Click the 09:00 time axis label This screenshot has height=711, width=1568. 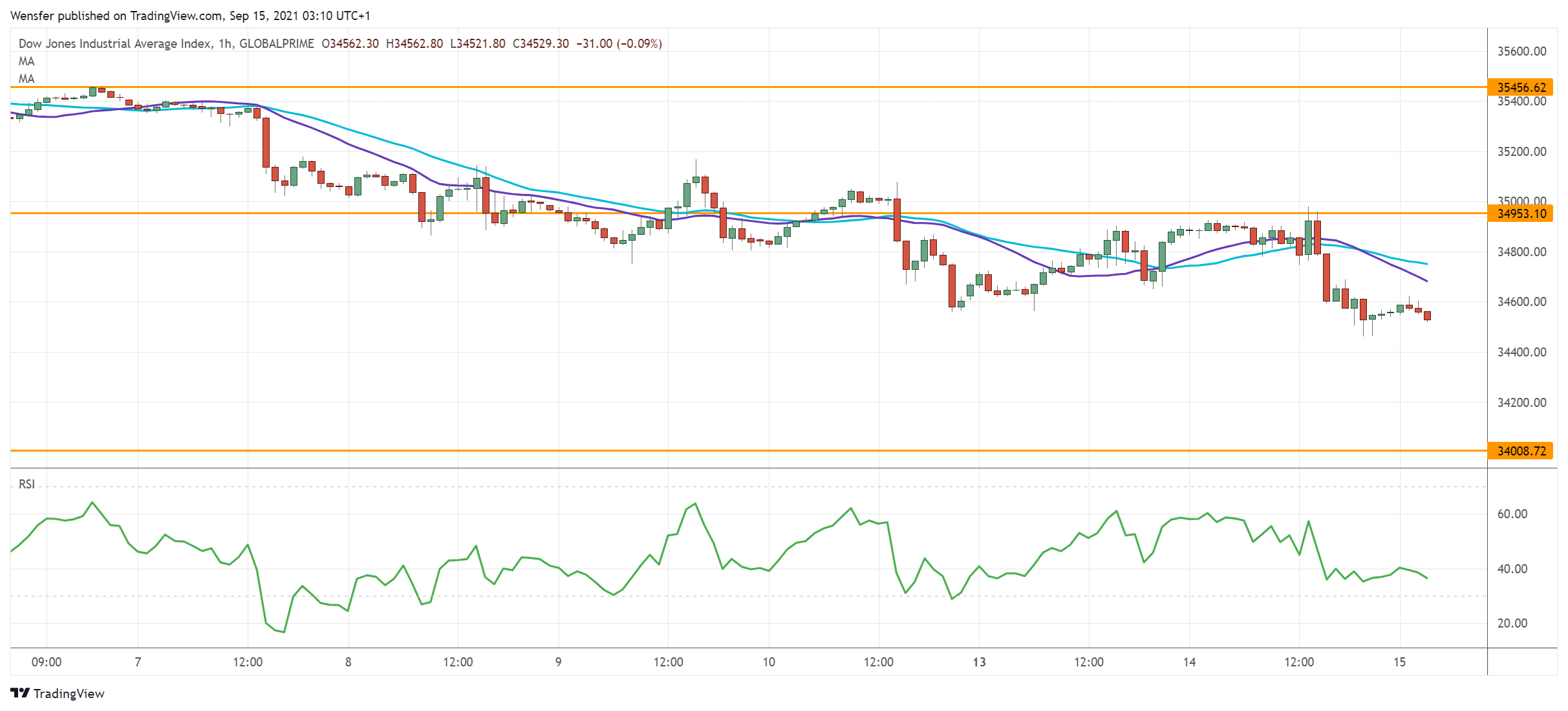point(47,662)
